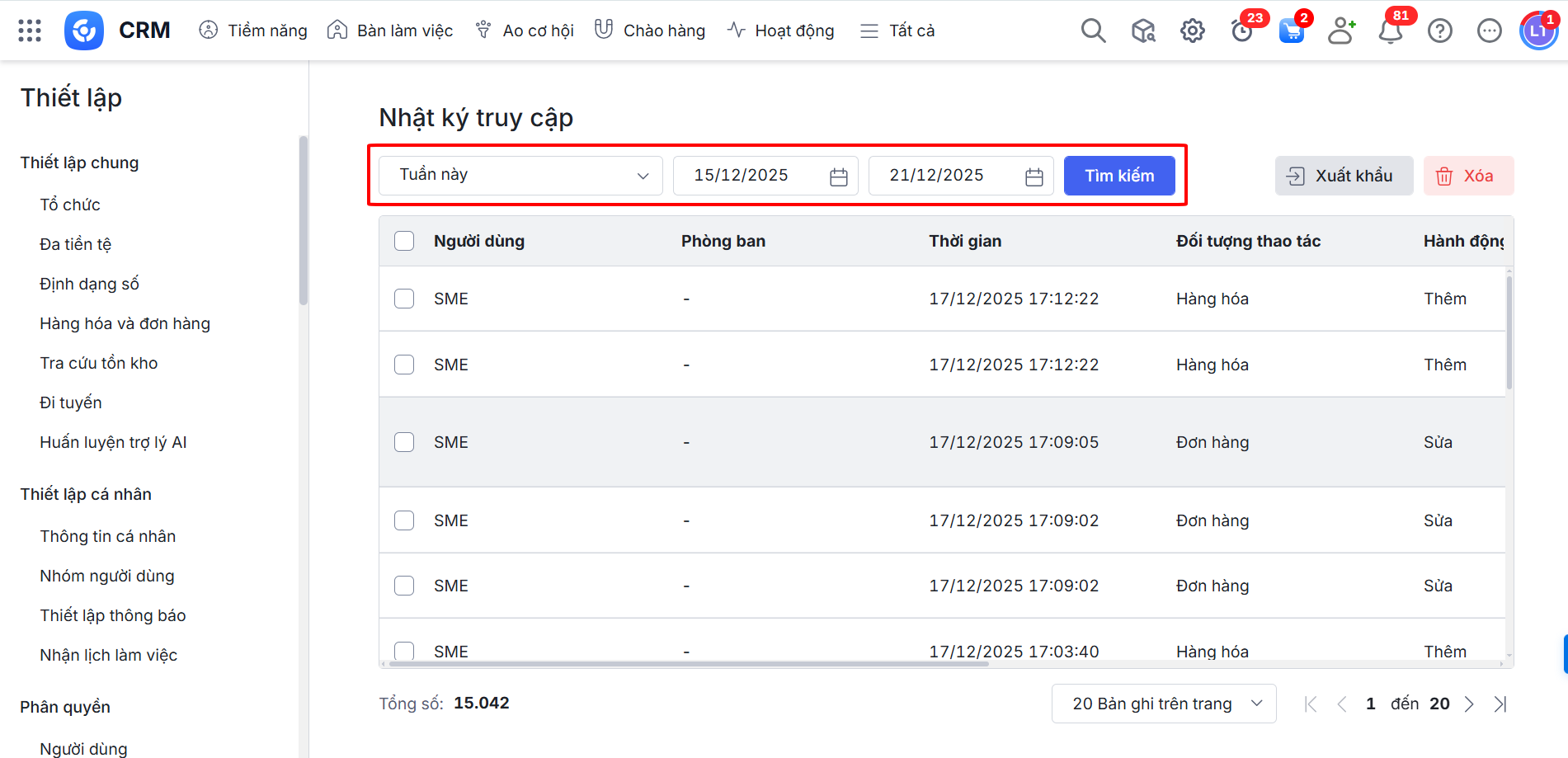Click the horizontal table scrollbar
Screen dimensions: 1568x758
click(689, 663)
